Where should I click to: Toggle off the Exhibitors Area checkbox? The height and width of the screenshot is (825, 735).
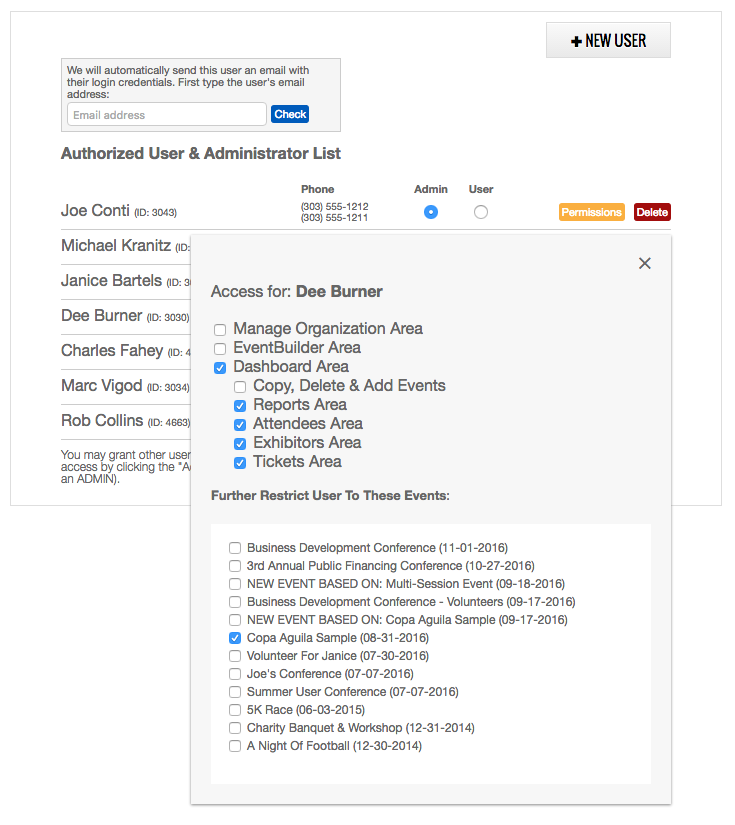click(240, 443)
